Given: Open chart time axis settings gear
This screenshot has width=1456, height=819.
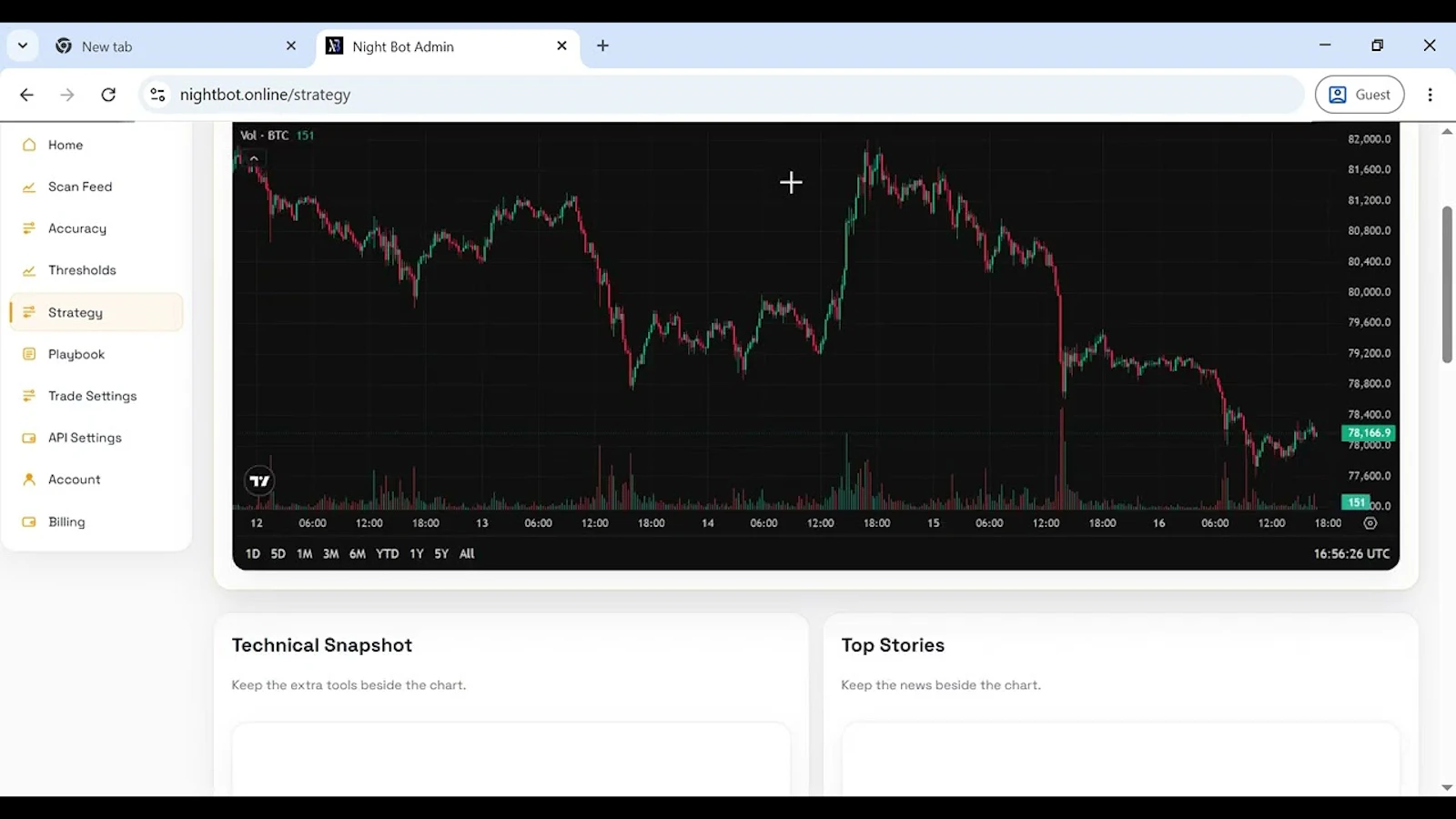Looking at the screenshot, I should [1370, 523].
